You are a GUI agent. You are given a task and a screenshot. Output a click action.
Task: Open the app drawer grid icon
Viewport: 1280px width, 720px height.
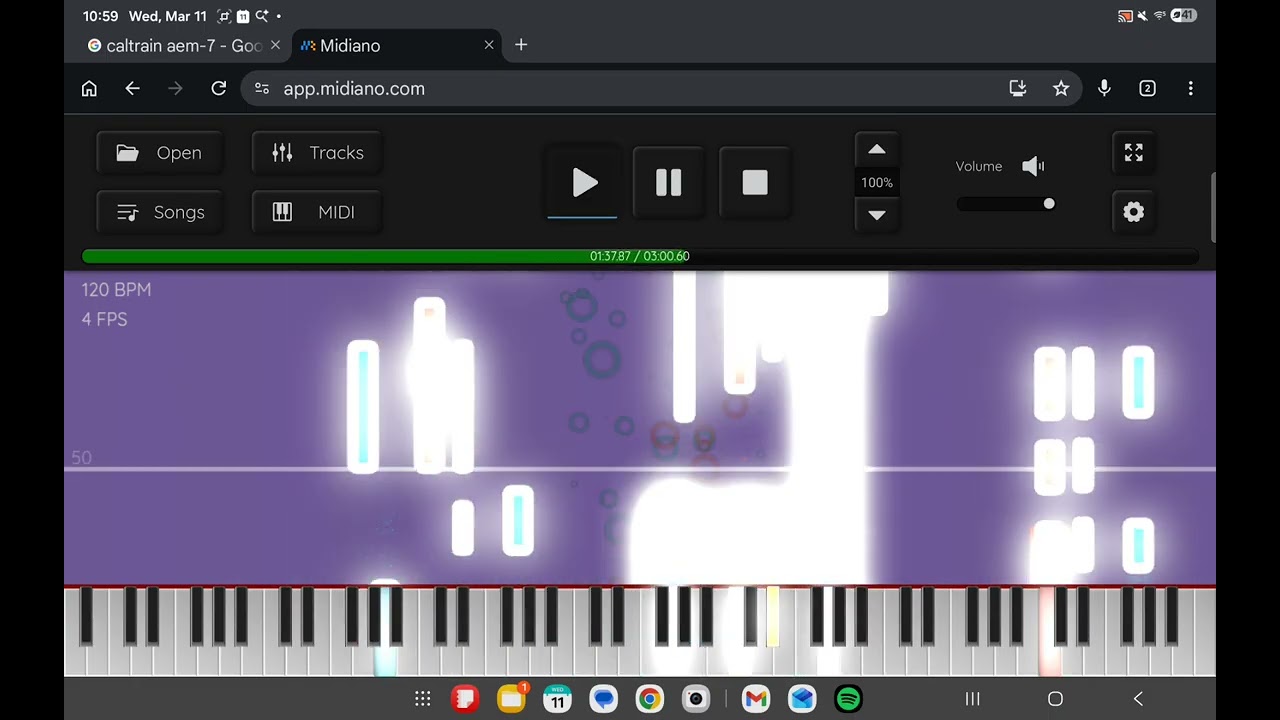pos(423,699)
